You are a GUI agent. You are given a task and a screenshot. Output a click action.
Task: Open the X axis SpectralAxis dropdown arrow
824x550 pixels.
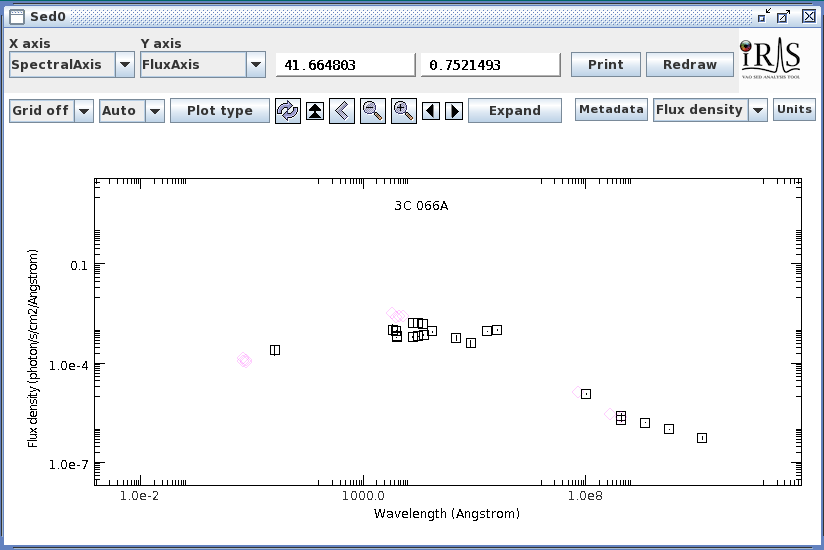click(x=125, y=65)
